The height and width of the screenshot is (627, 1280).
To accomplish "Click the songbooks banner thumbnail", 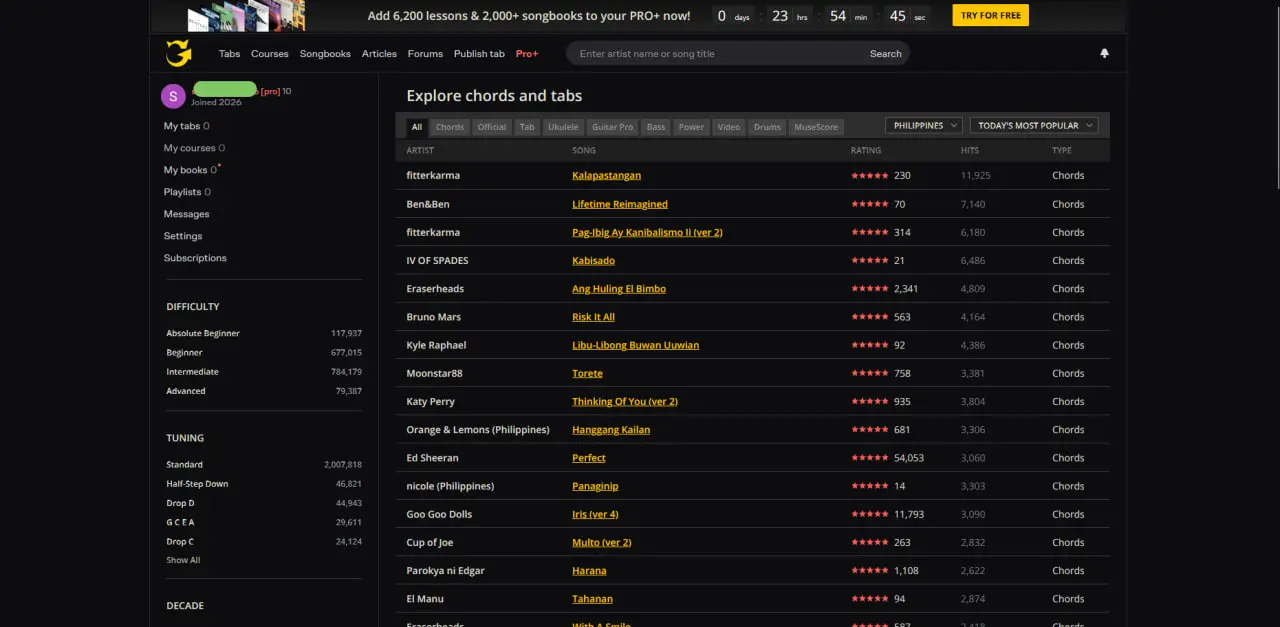I will pos(246,15).
